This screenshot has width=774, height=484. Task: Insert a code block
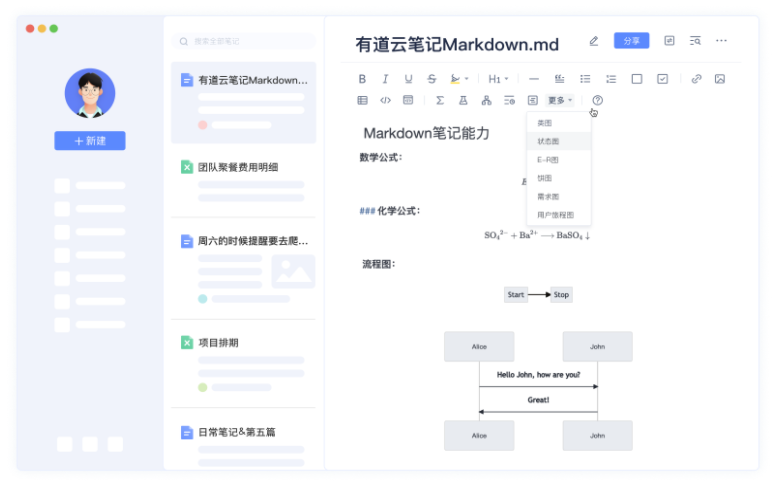click(408, 100)
